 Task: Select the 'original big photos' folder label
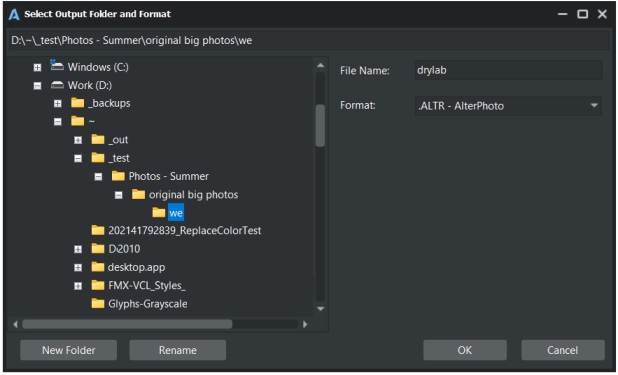point(194,194)
